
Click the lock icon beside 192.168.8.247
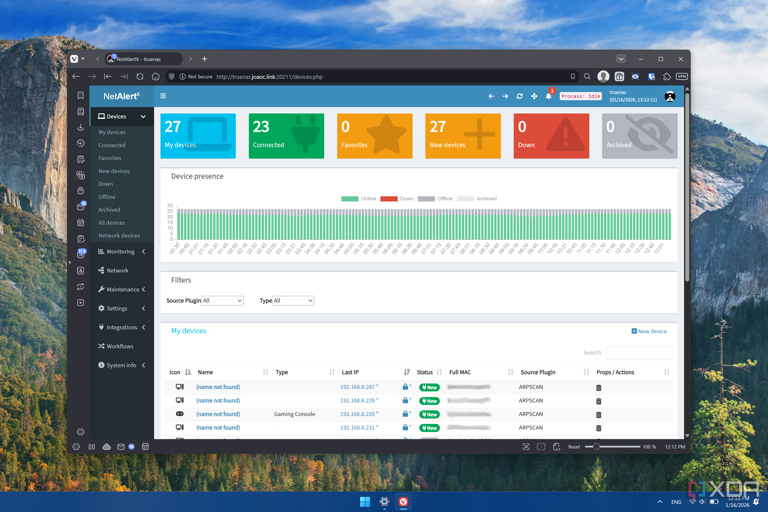click(x=405, y=387)
